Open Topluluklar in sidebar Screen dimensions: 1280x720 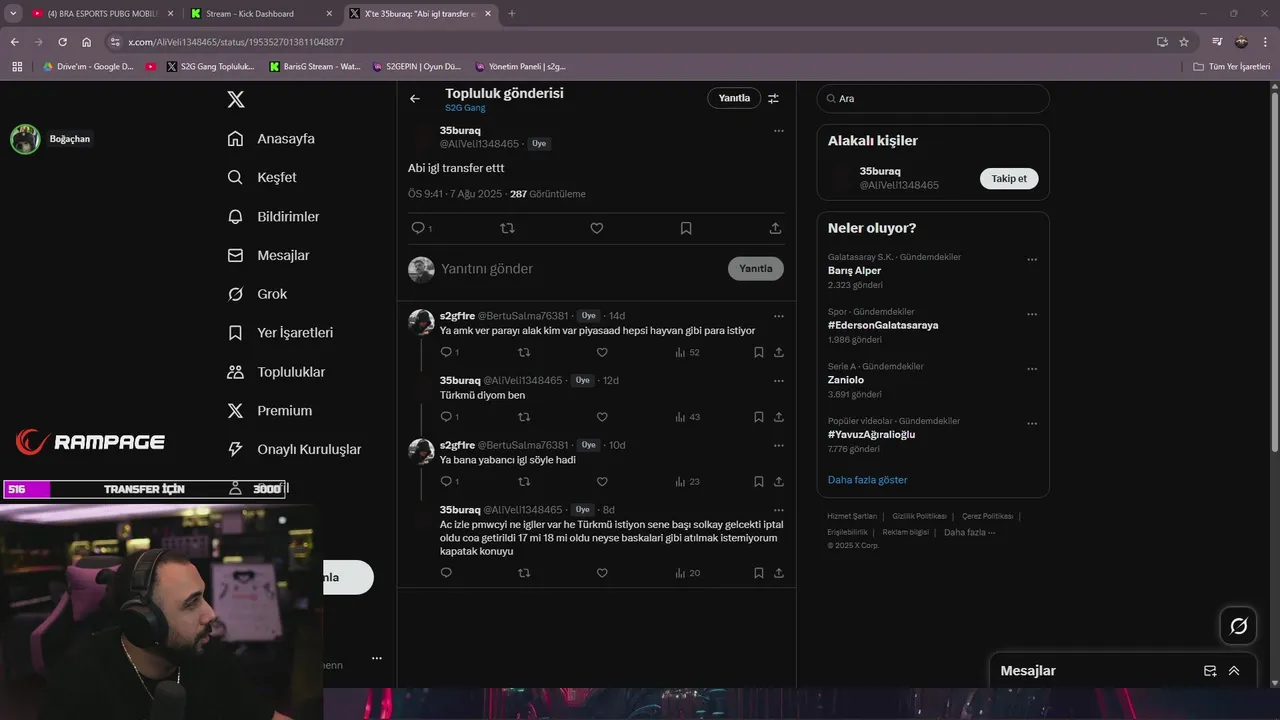point(276,372)
